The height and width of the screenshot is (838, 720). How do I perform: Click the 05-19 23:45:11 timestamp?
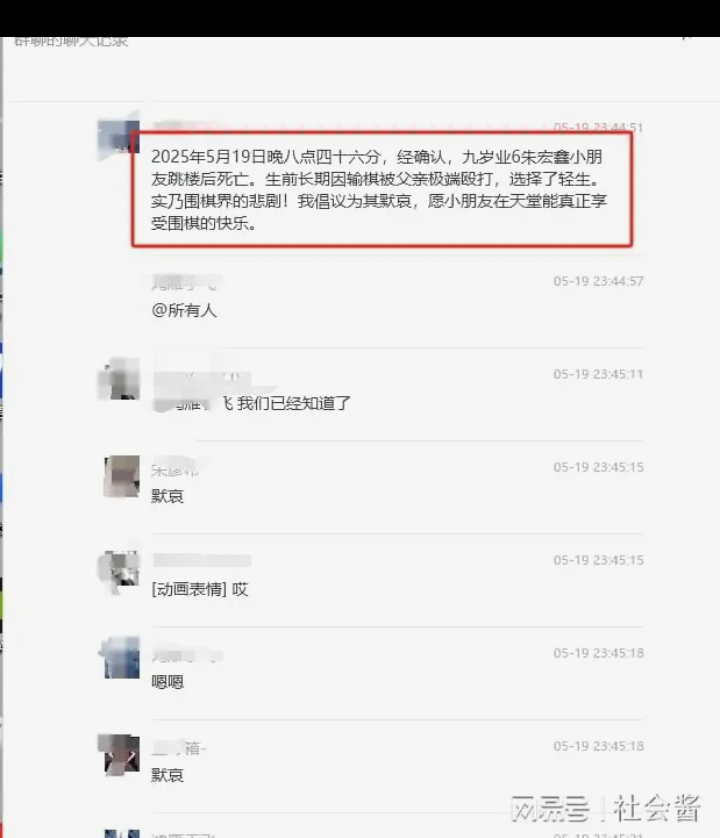pos(598,374)
